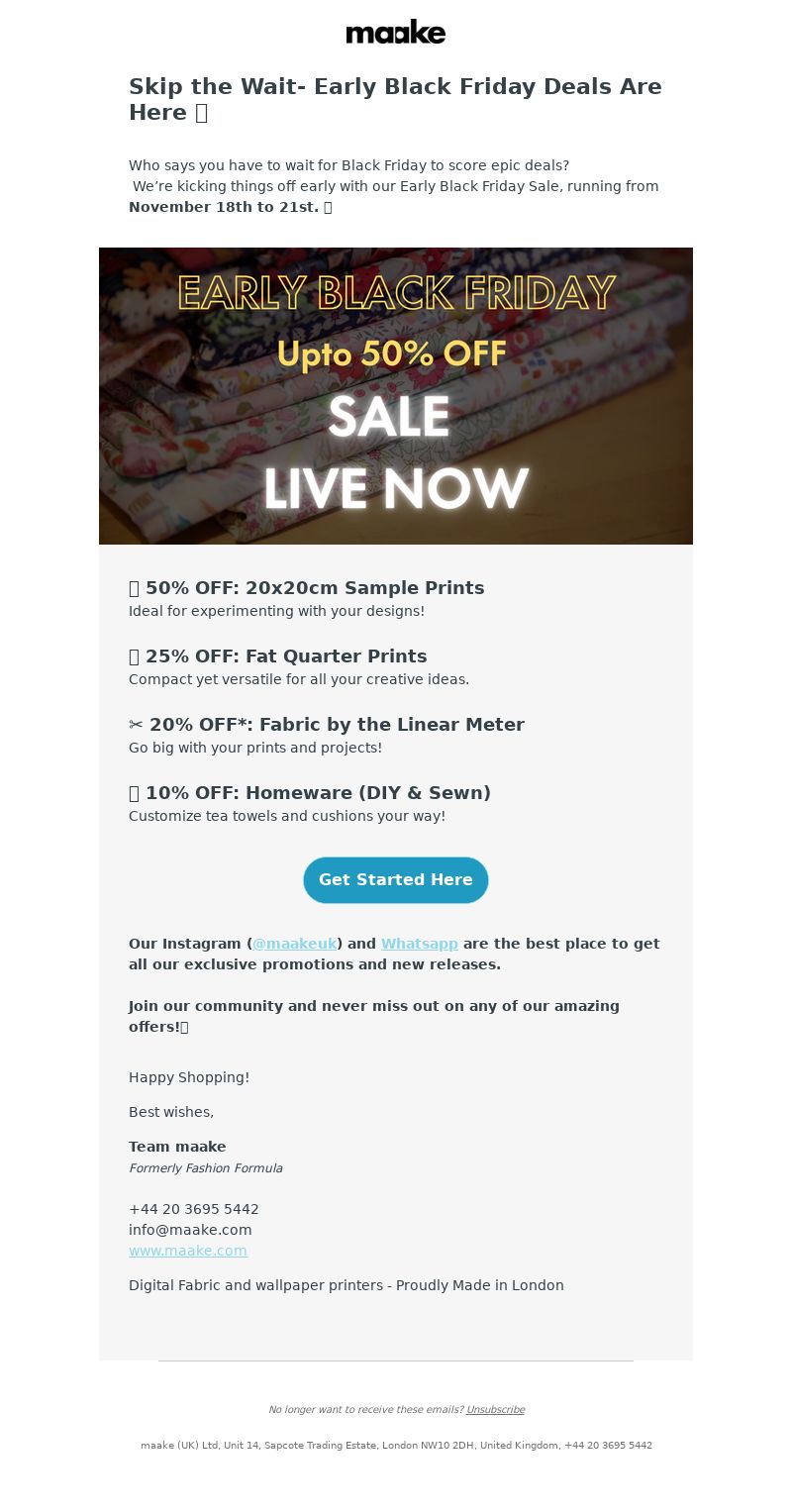Visit the www.maake.com link

point(188,1251)
